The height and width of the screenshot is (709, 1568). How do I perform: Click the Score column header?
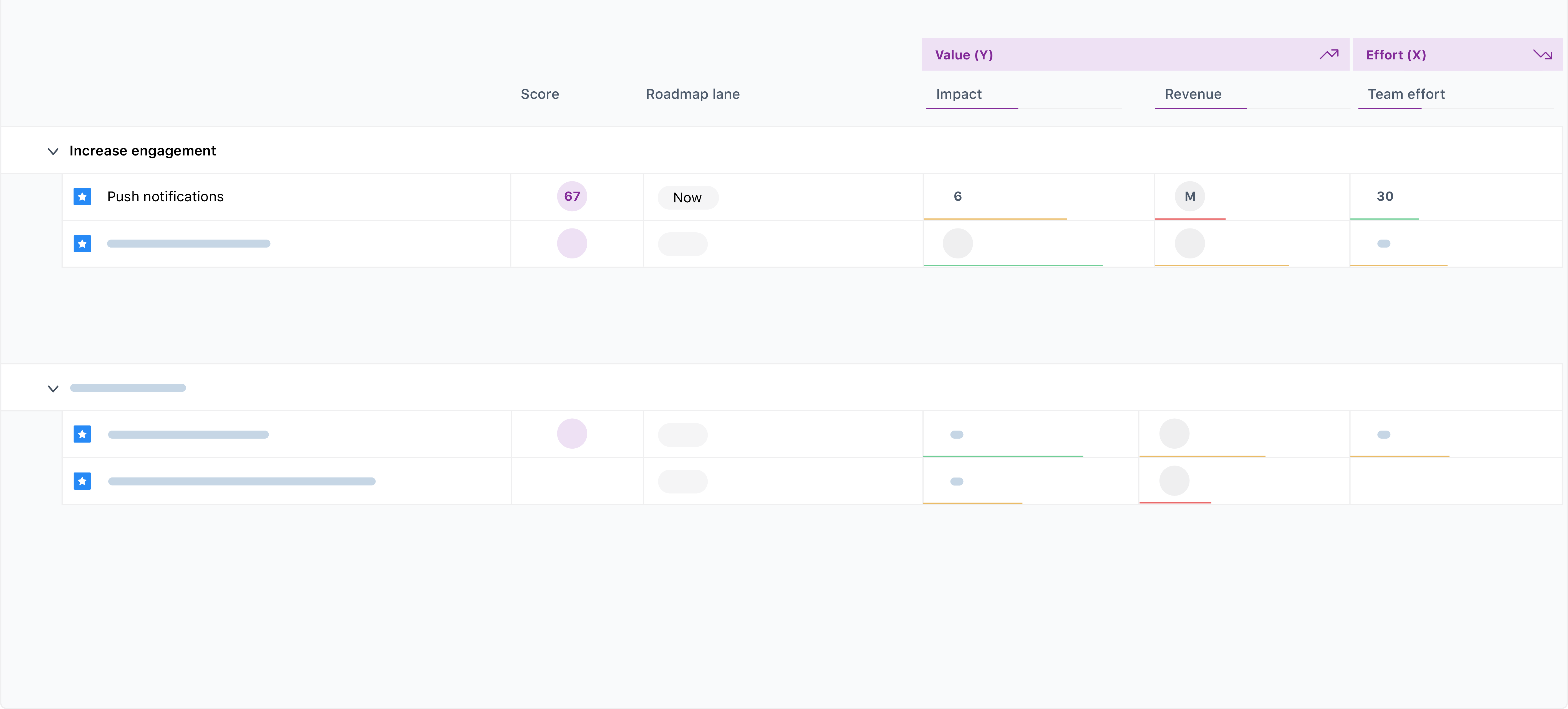(539, 94)
